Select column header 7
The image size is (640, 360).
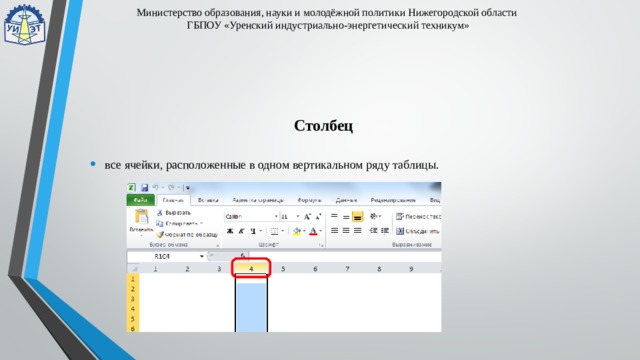347,269
